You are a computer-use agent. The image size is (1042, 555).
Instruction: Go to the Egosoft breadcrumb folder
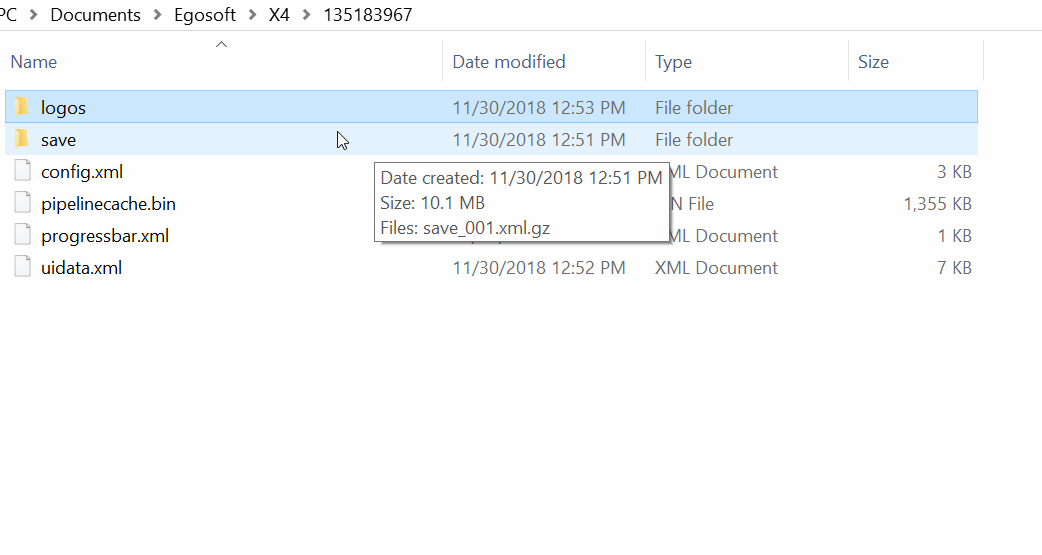pos(205,15)
